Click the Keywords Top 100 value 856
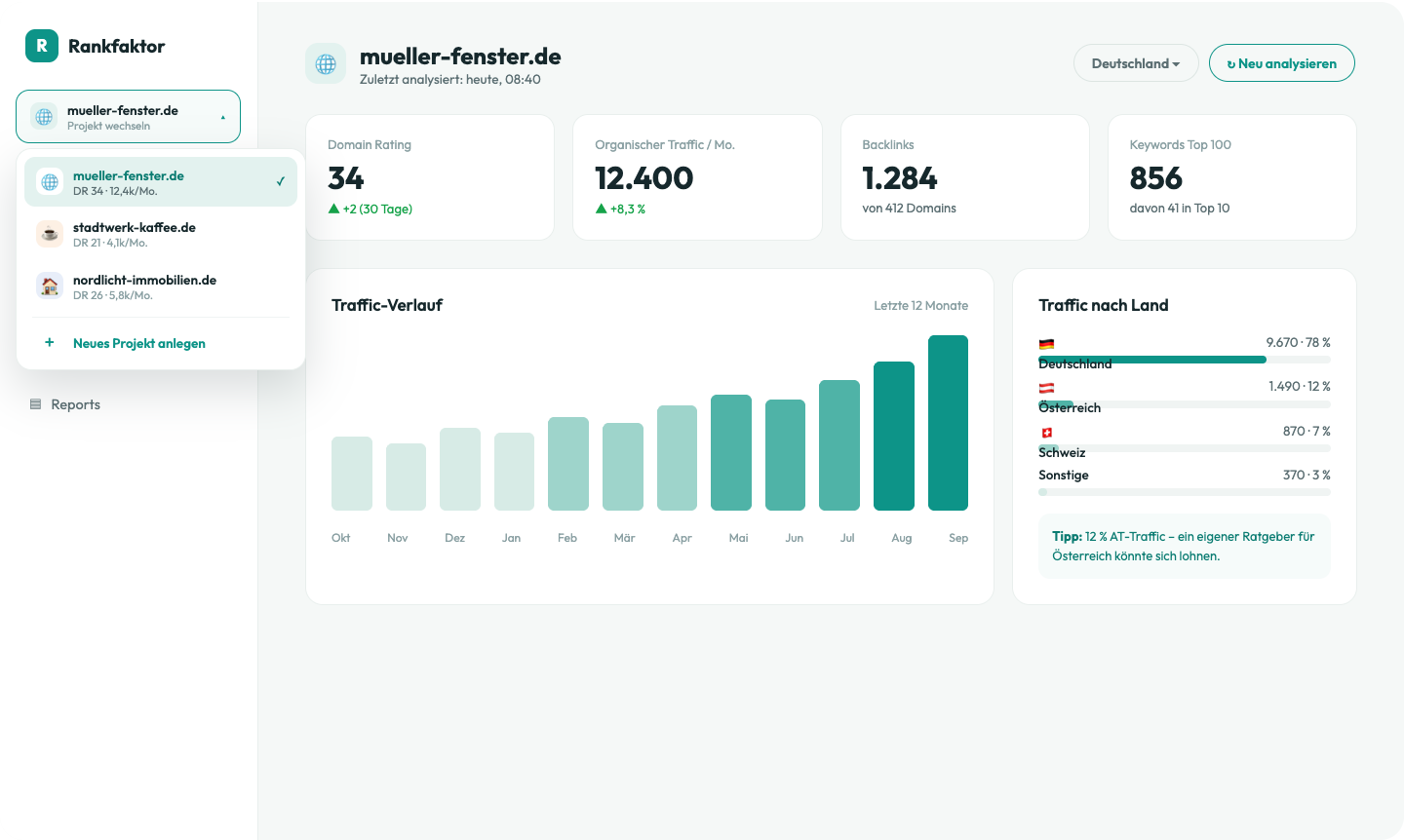The image size is (1404, 840). [1156, 178]
